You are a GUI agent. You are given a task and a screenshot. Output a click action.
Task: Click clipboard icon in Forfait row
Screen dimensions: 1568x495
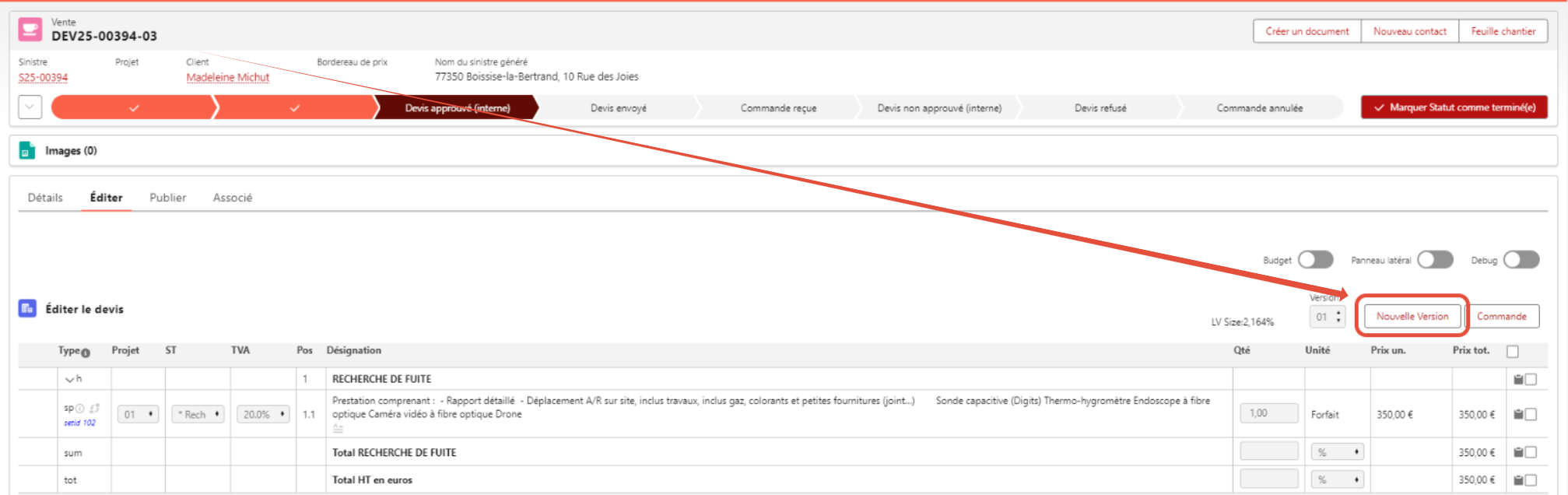click(1518, 414)
